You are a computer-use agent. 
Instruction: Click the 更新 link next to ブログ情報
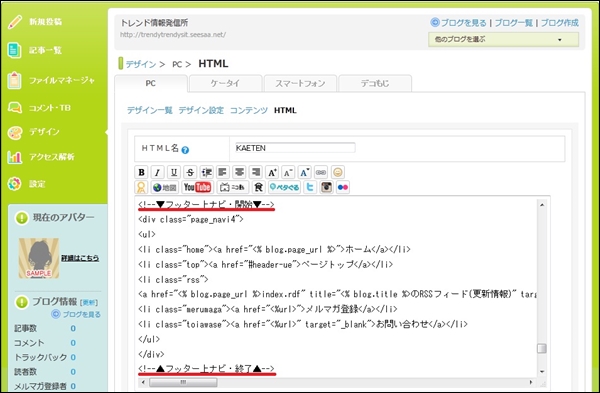click(89, 303)
